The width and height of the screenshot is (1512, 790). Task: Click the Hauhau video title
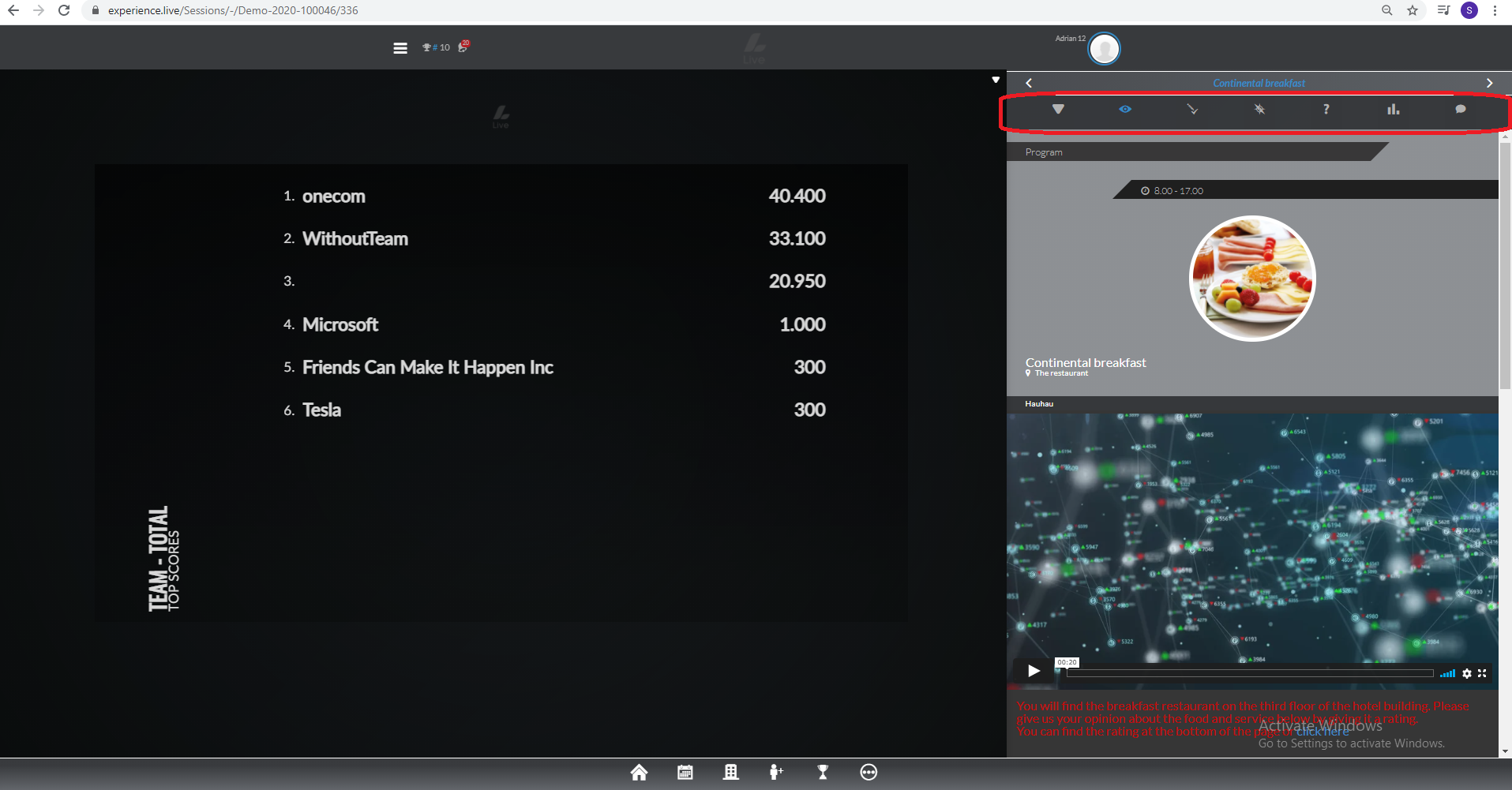pyautogui.click(x=1039, y=403)
